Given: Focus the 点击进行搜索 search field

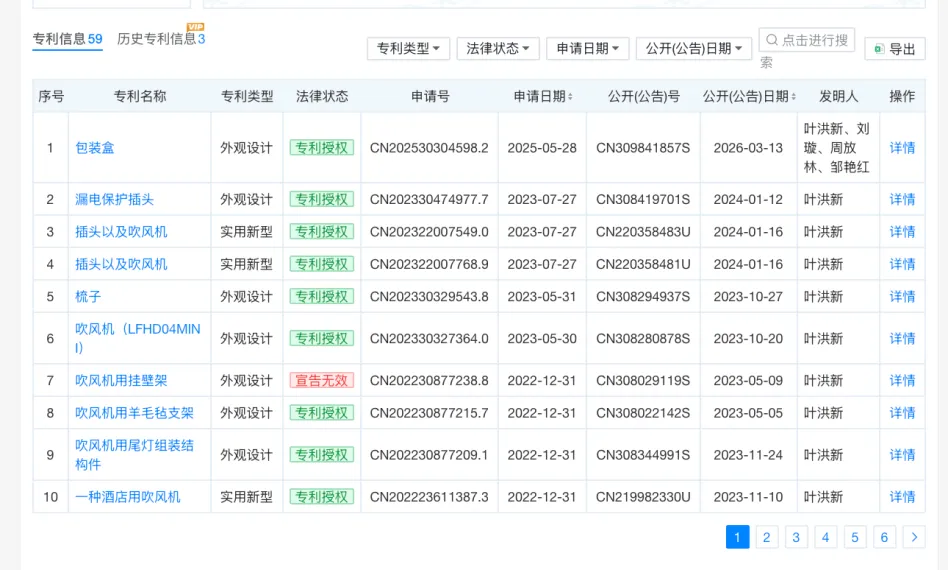Looking at the screenshot, I should [x=807, y=40].
